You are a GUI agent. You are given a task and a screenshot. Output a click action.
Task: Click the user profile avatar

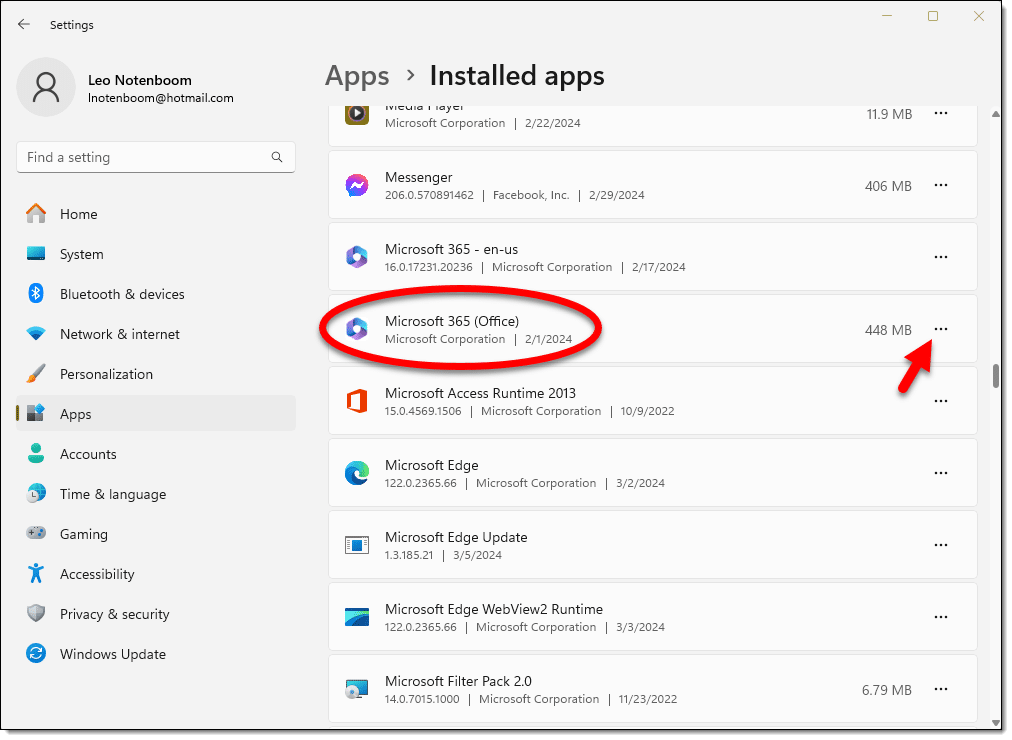46,87
